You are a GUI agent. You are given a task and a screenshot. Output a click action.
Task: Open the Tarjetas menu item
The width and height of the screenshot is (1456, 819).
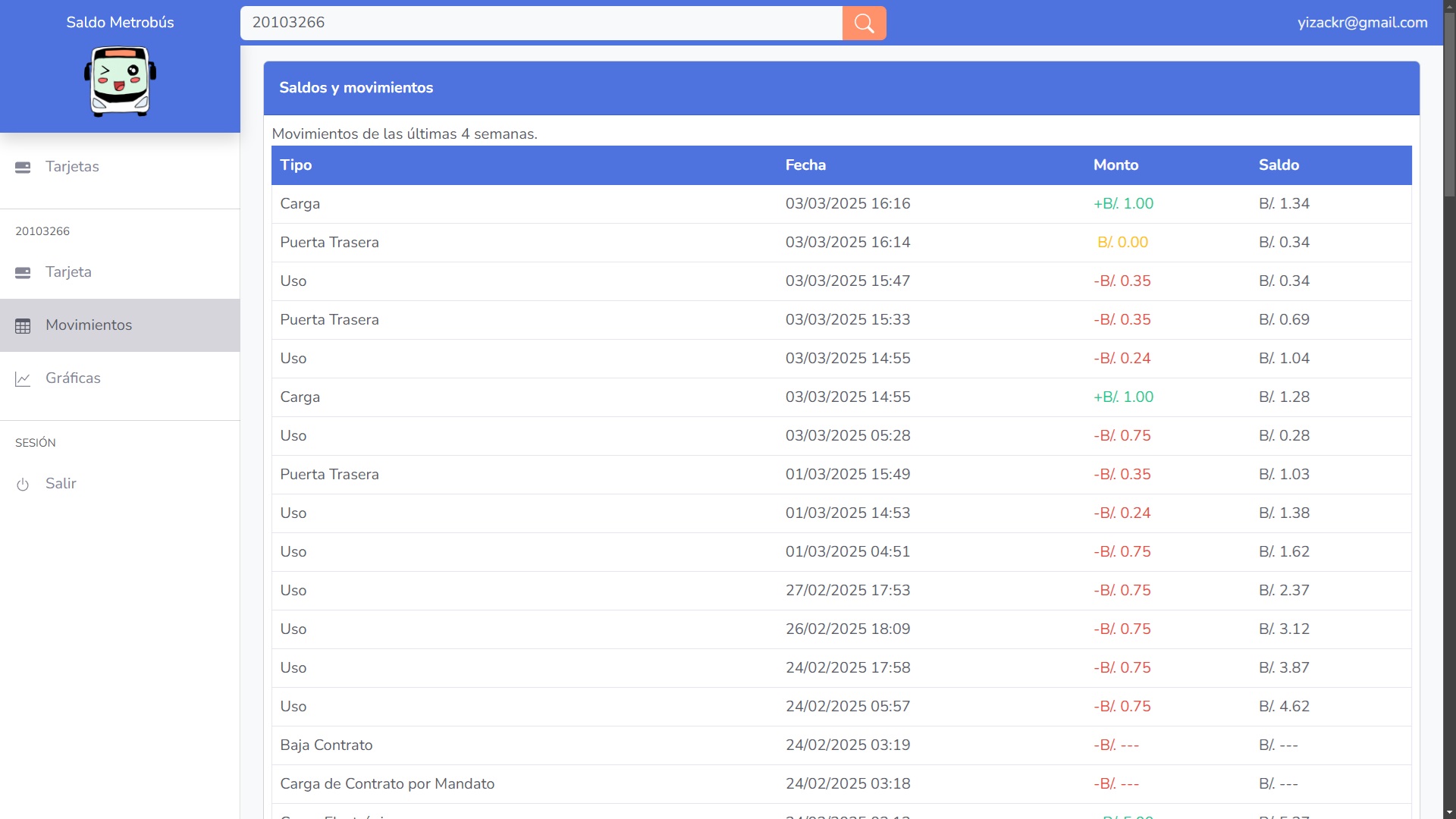point(120,167)
